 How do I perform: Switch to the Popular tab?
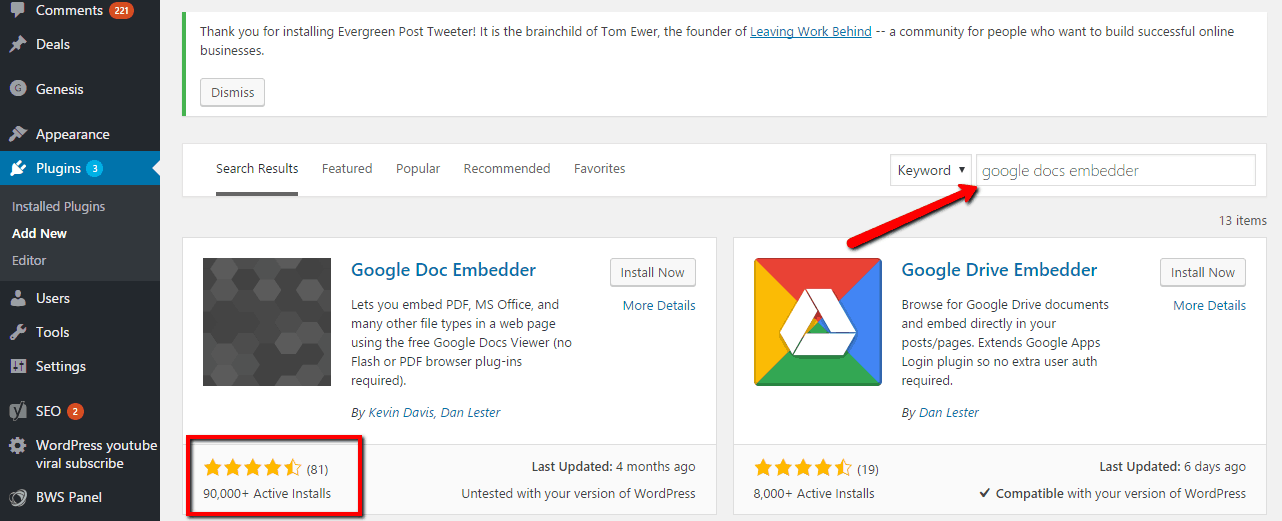(x=418, y=169)
